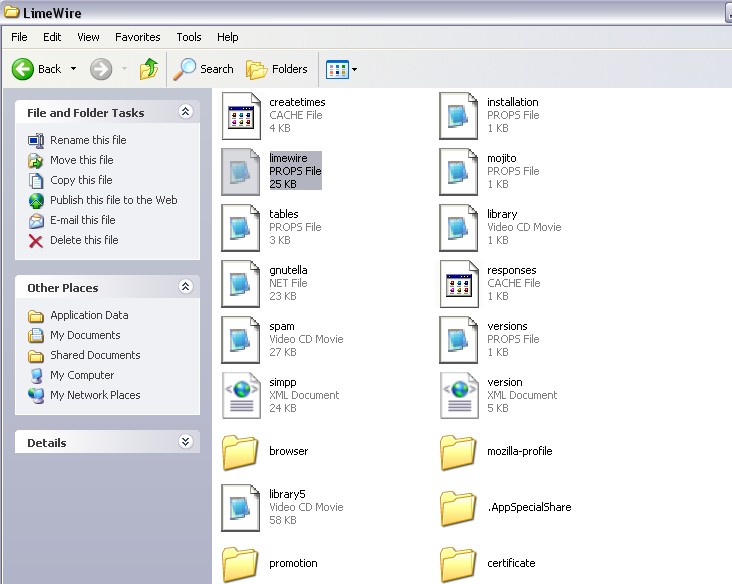The width and height of the screenshot is (732, 584).
Task: Select the versions PROPS file icon
Action: coord(459,340)
